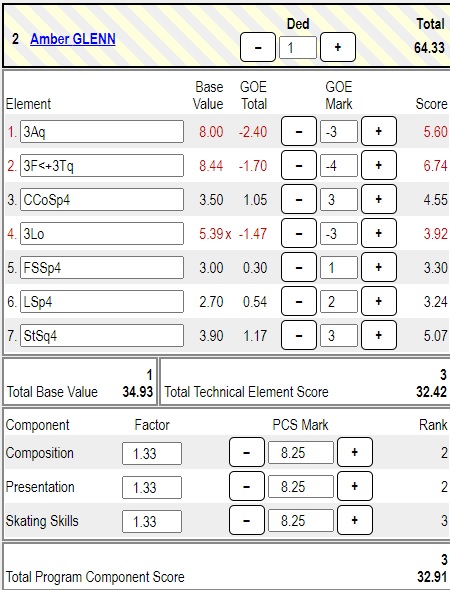Increase the Skating Skills PCS mark
The height and width of the screenshot is (590, 450).
pyautogui.click(x=355, y=520)
